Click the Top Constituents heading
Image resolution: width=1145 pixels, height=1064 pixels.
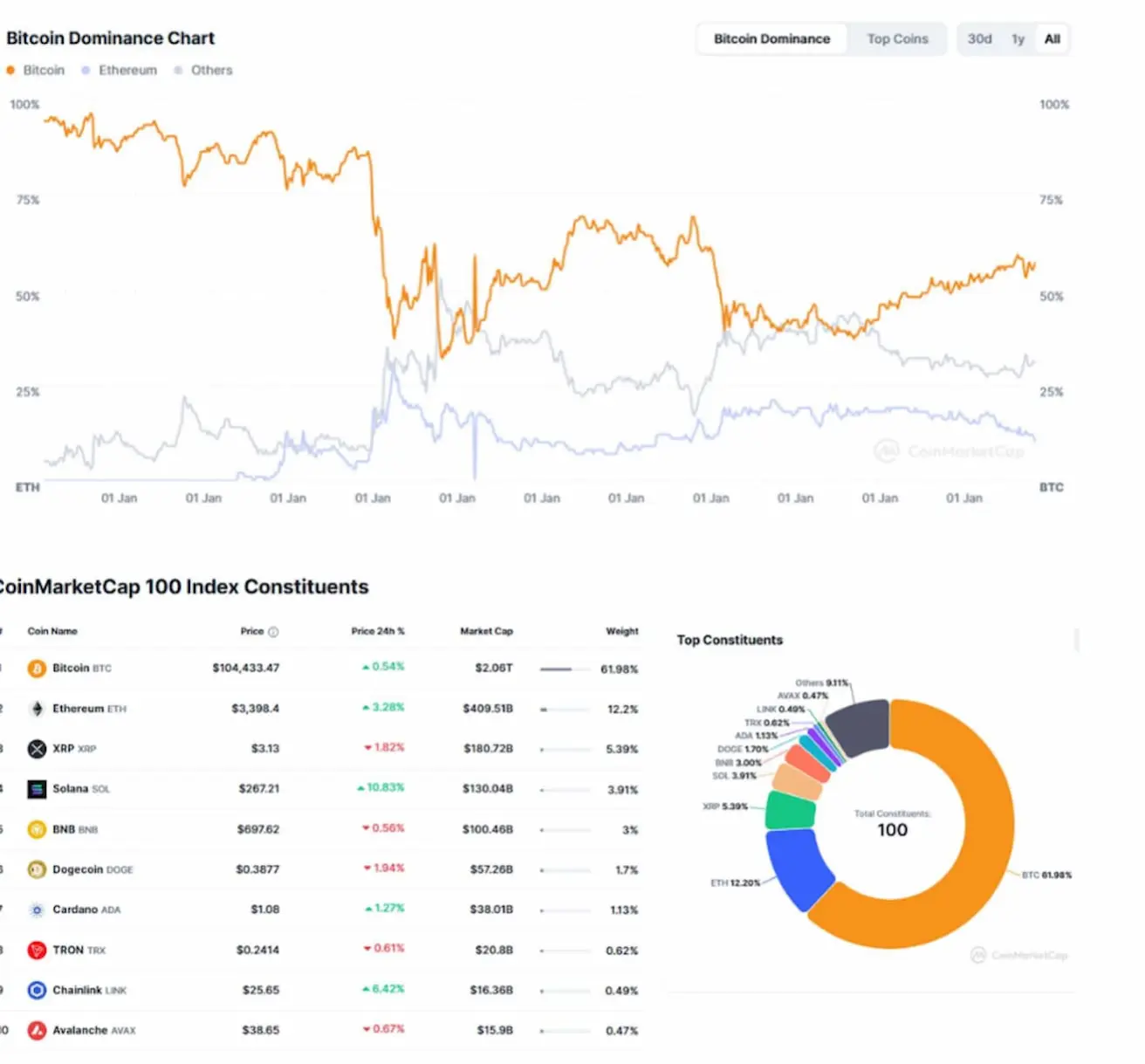[x=730, y=640]
